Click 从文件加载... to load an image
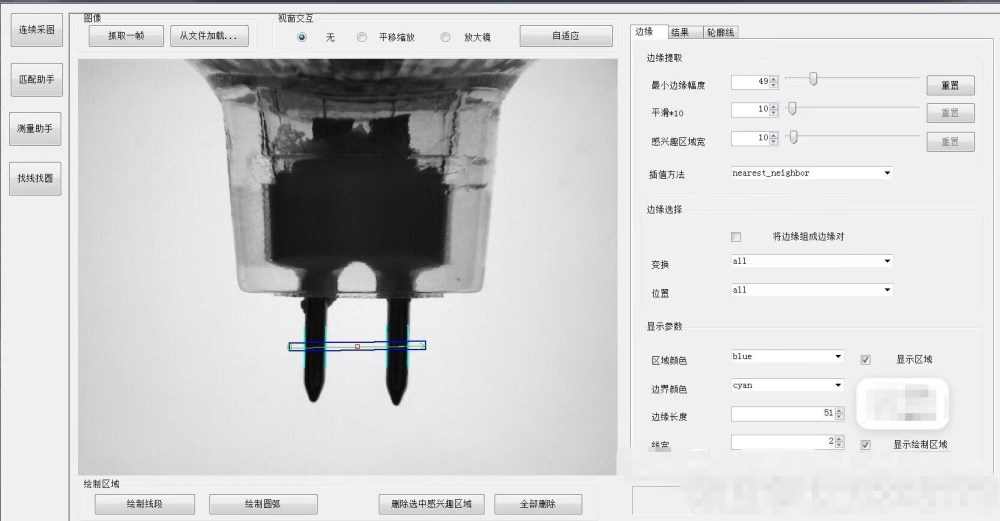This screenshot has width=1000, height=521. pyautogui.click(x=209, y=36)
